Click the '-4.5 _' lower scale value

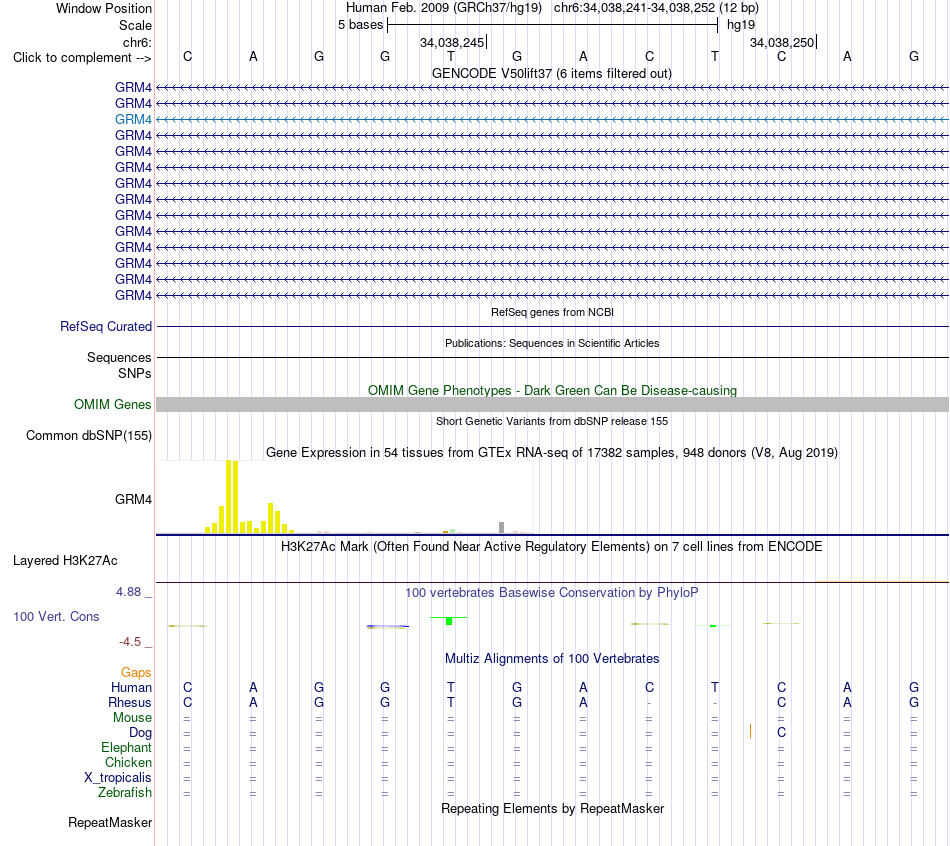[135, 641]
